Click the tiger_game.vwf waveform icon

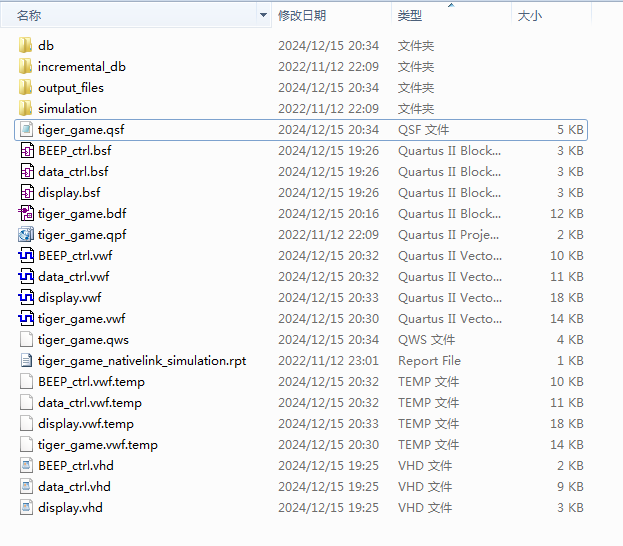pos(26,318)
